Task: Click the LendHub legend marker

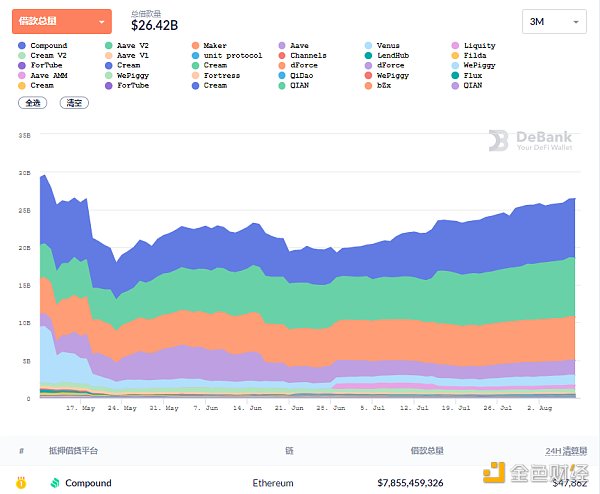Action: [369, 56]
